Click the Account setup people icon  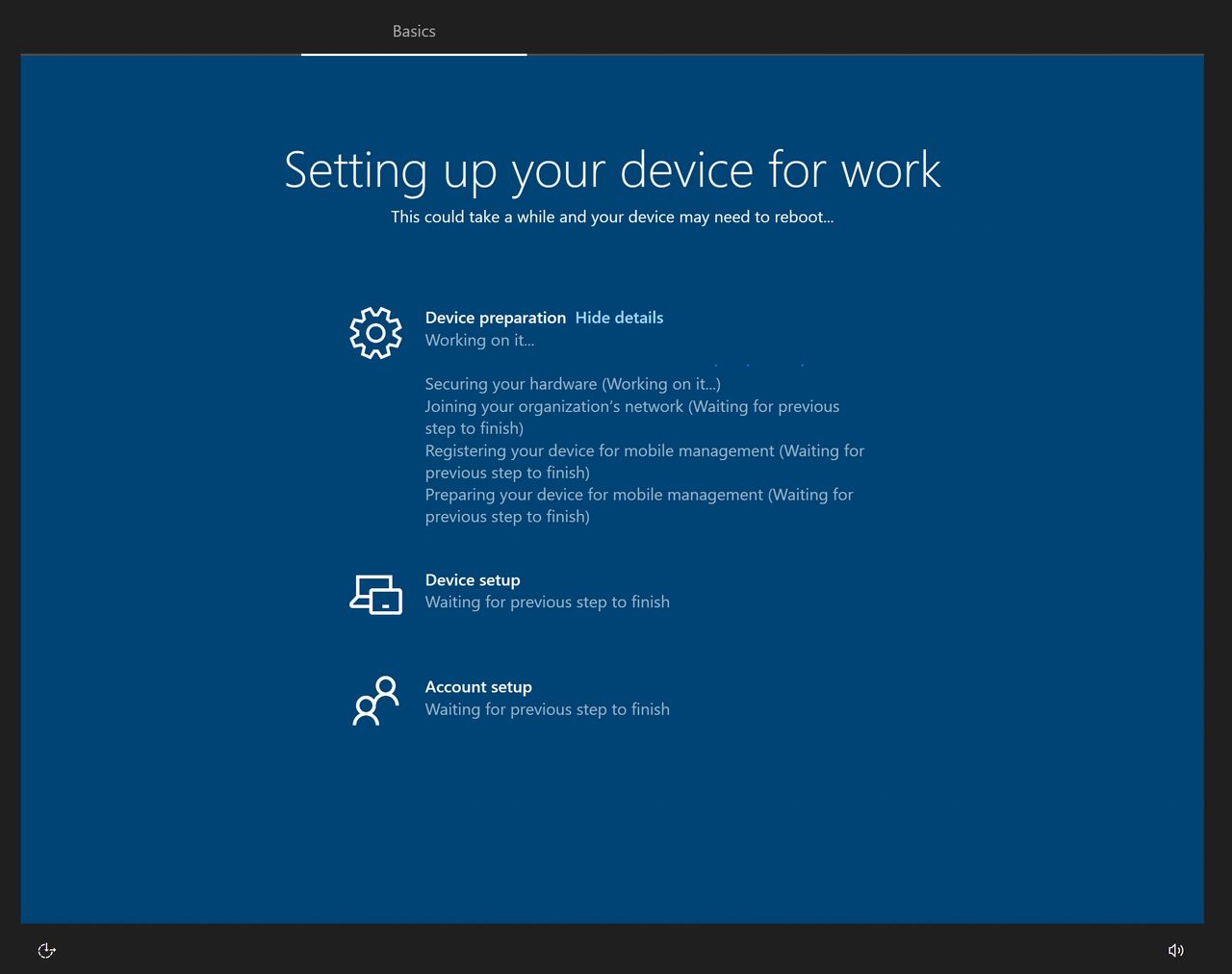click(x=375, y=701)
